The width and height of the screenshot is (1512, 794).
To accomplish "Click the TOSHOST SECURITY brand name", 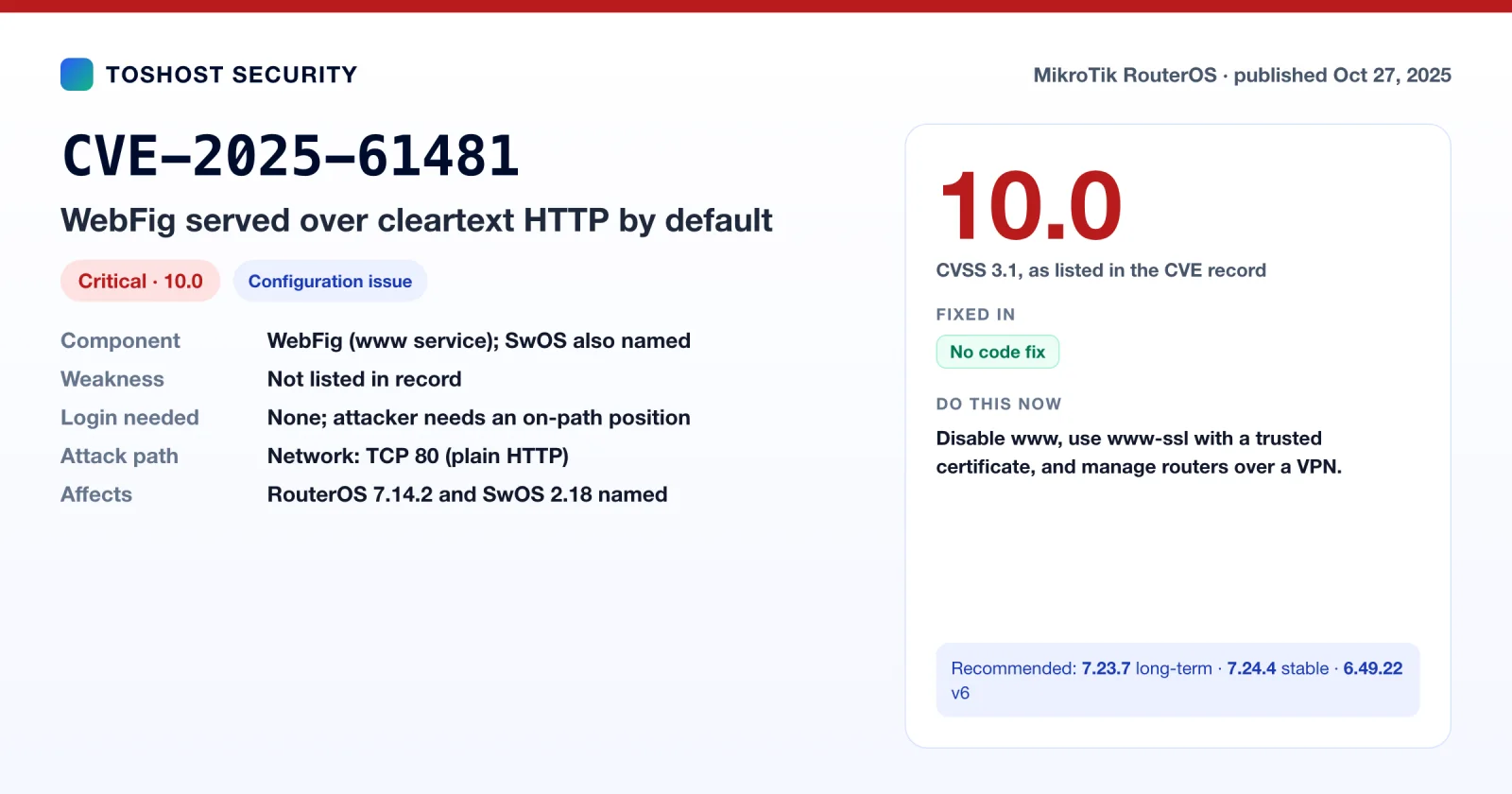I will 232,75.
